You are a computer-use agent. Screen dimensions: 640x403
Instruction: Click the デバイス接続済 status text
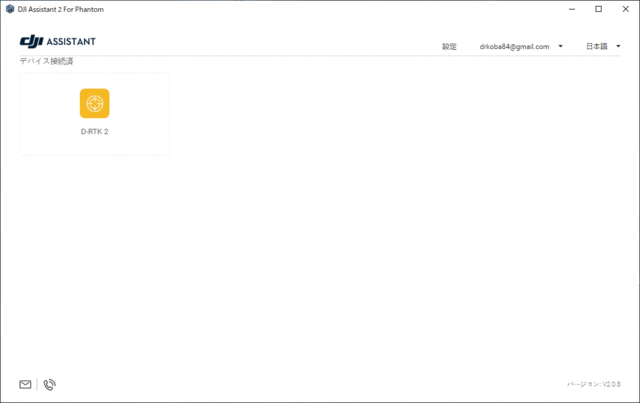point(47,61)
